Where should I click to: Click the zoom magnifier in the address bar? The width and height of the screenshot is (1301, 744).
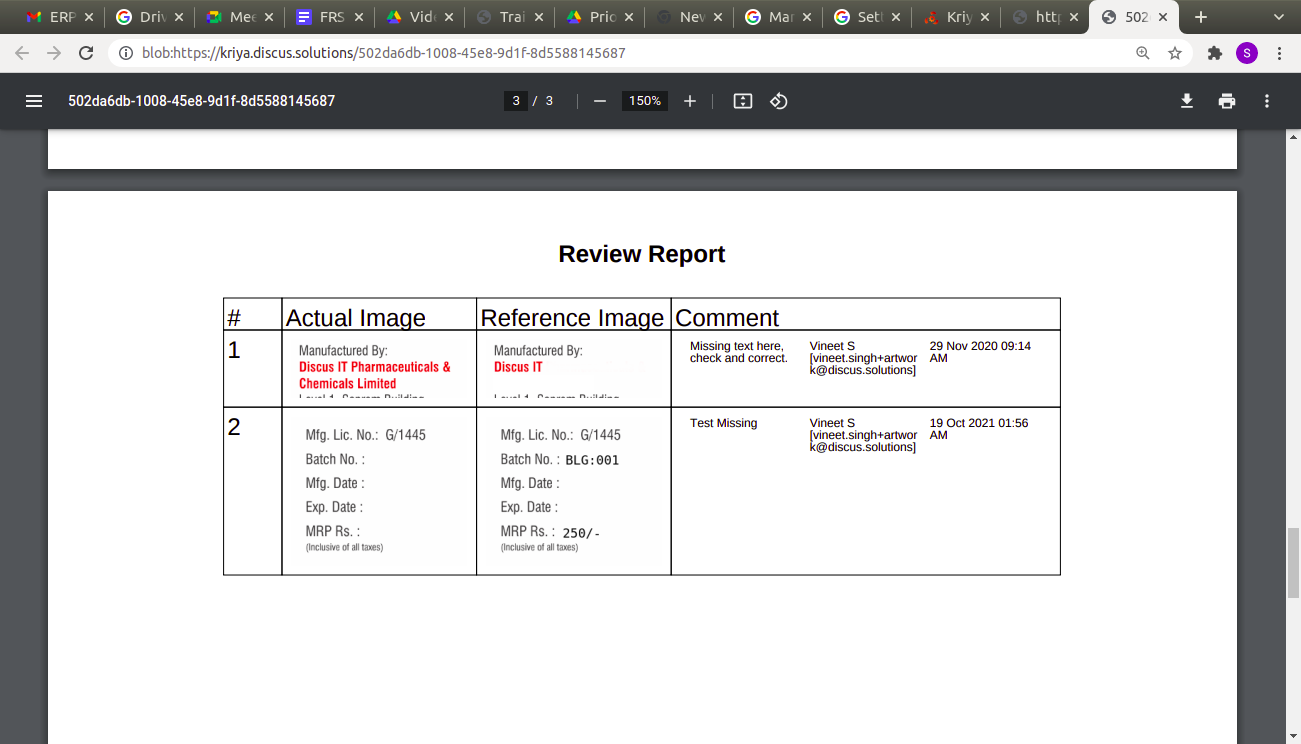coord(1143,53)
